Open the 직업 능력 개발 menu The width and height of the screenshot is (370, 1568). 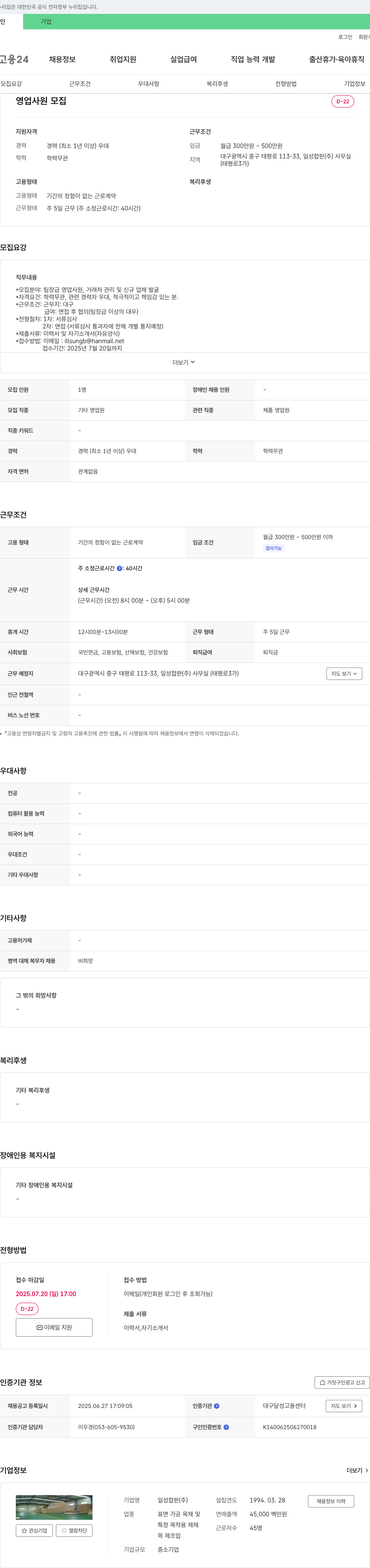(252, 59)
